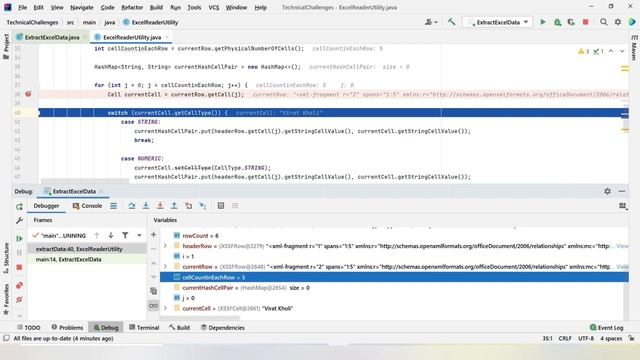Open the Terminal tool window

pos(144,327)
